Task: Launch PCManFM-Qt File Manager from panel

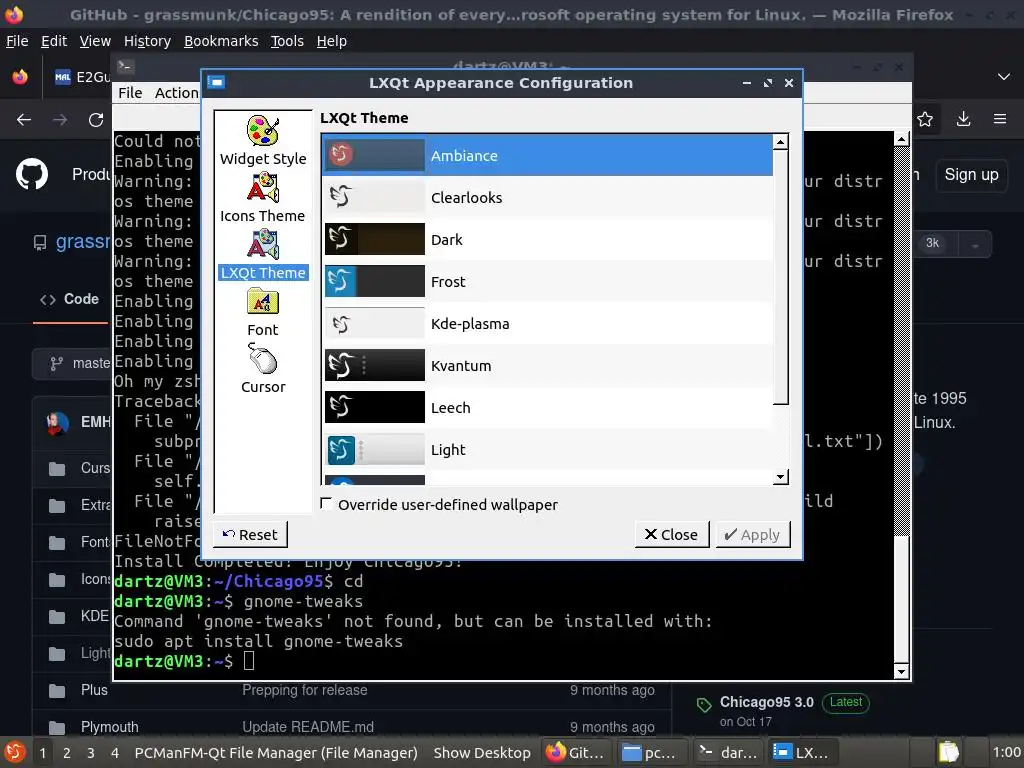Action: [x=276, y=753]
